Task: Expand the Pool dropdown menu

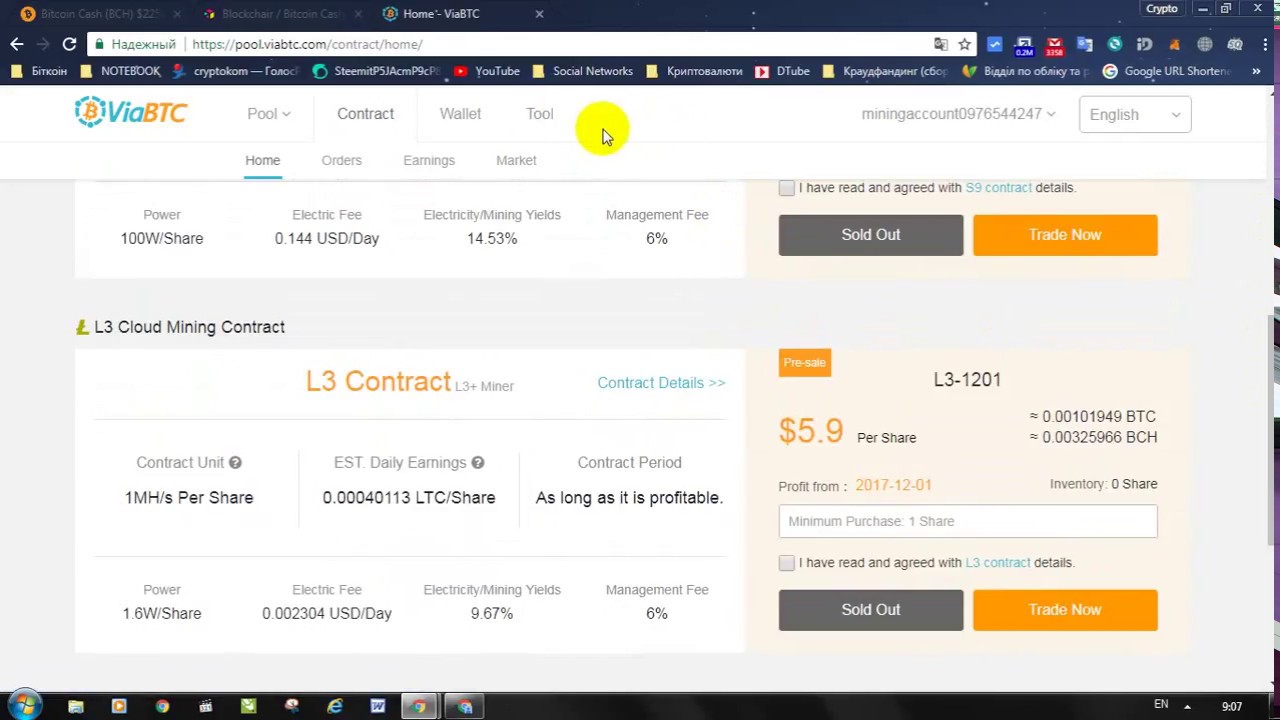Action: 268,114
